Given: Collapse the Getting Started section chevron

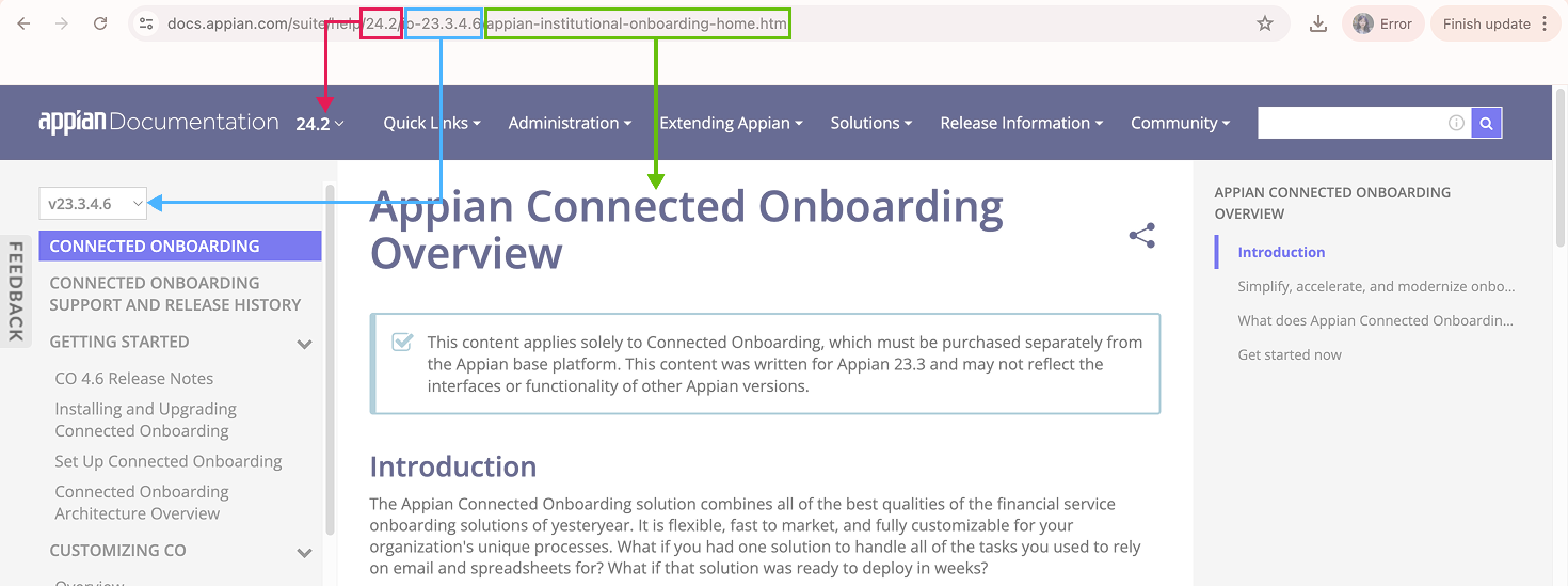Looking at the screenshot, I should [x=305, y=344].
